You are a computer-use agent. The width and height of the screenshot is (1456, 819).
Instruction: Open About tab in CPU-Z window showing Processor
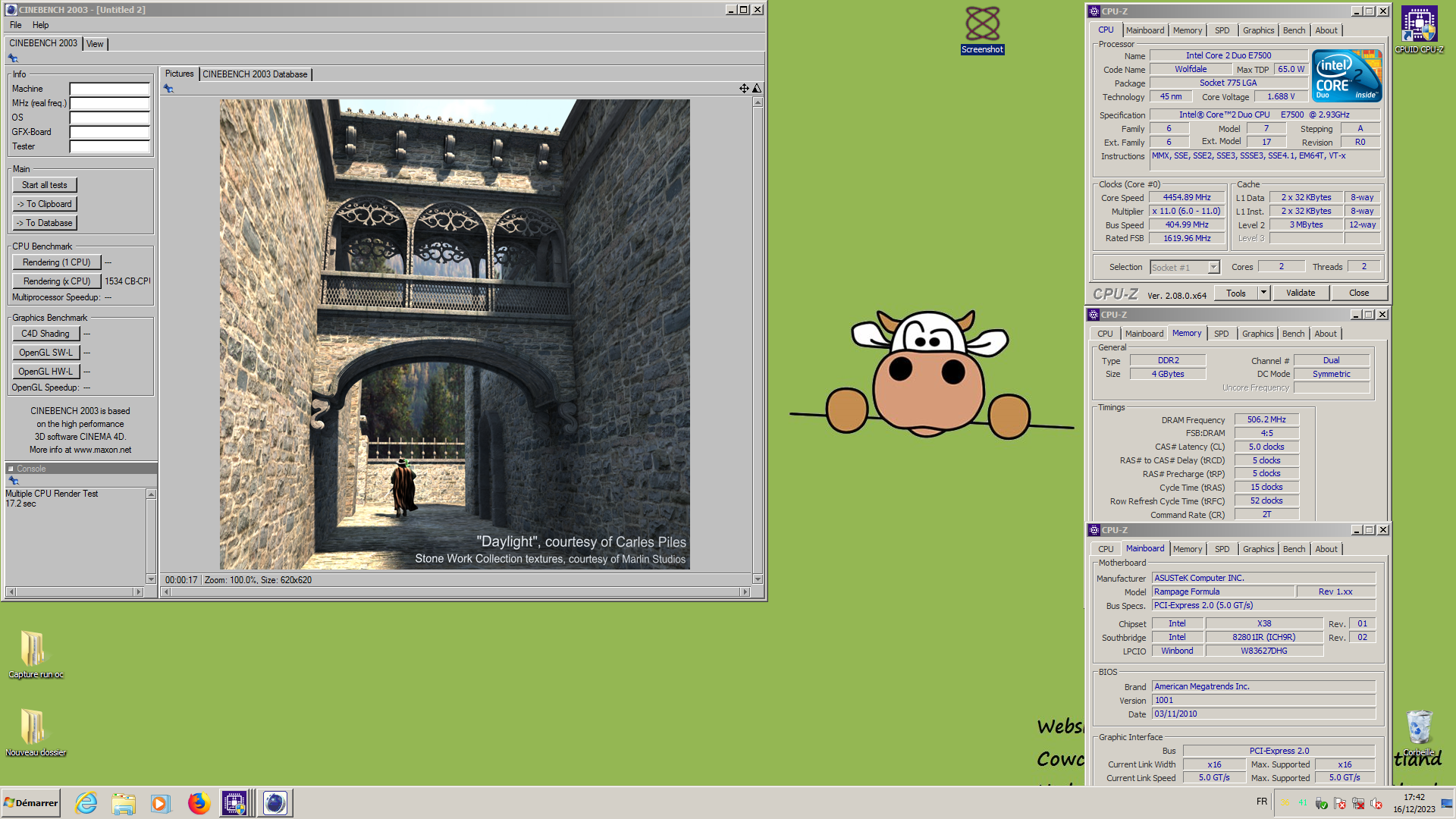[x=1326, y=30]
